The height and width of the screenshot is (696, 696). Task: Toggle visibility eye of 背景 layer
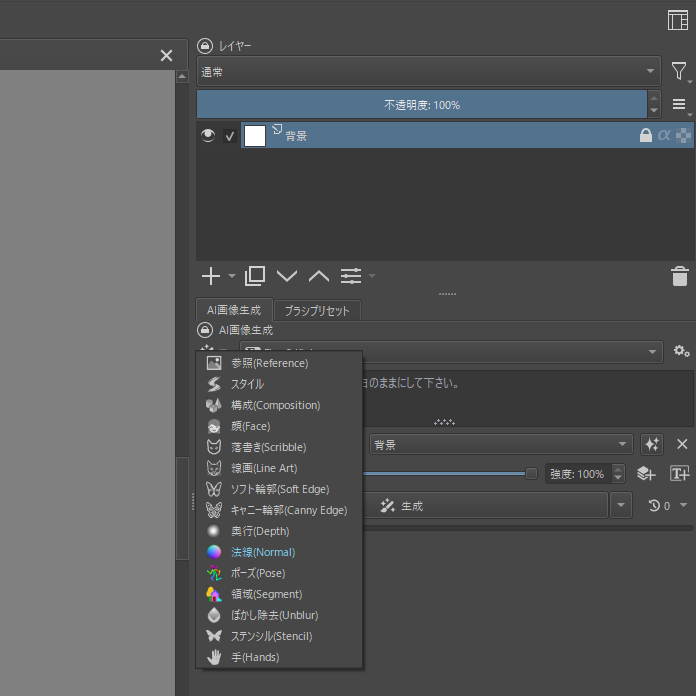coord(208,135)
